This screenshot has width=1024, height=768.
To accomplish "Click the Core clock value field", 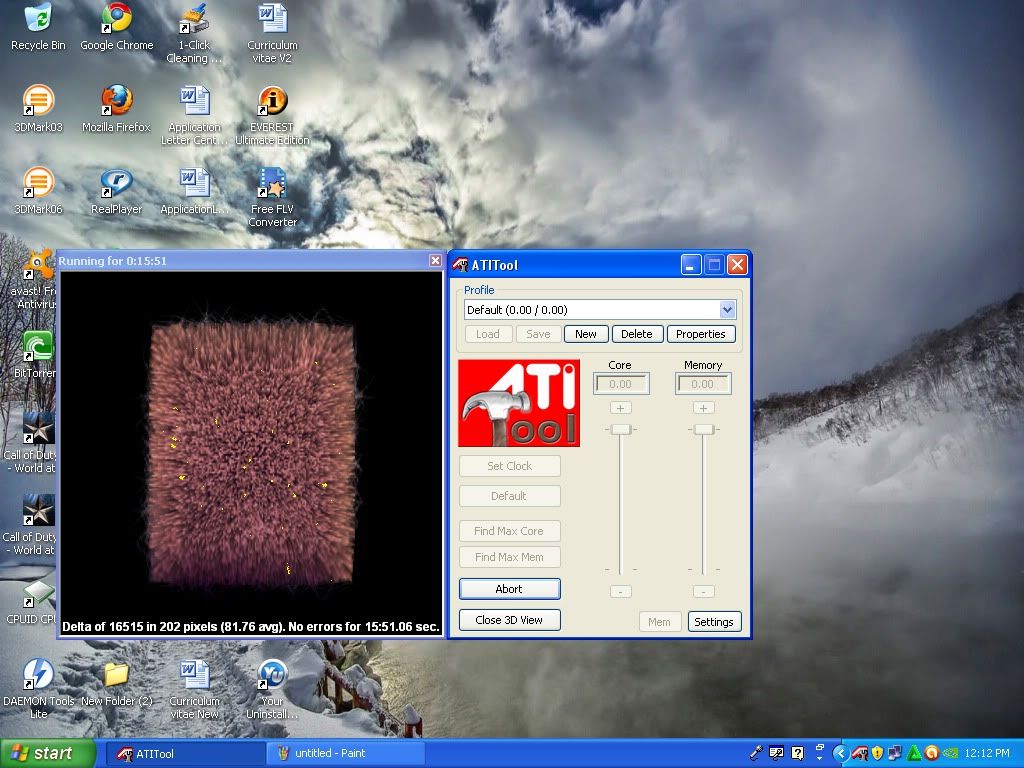I will [621, 384].
